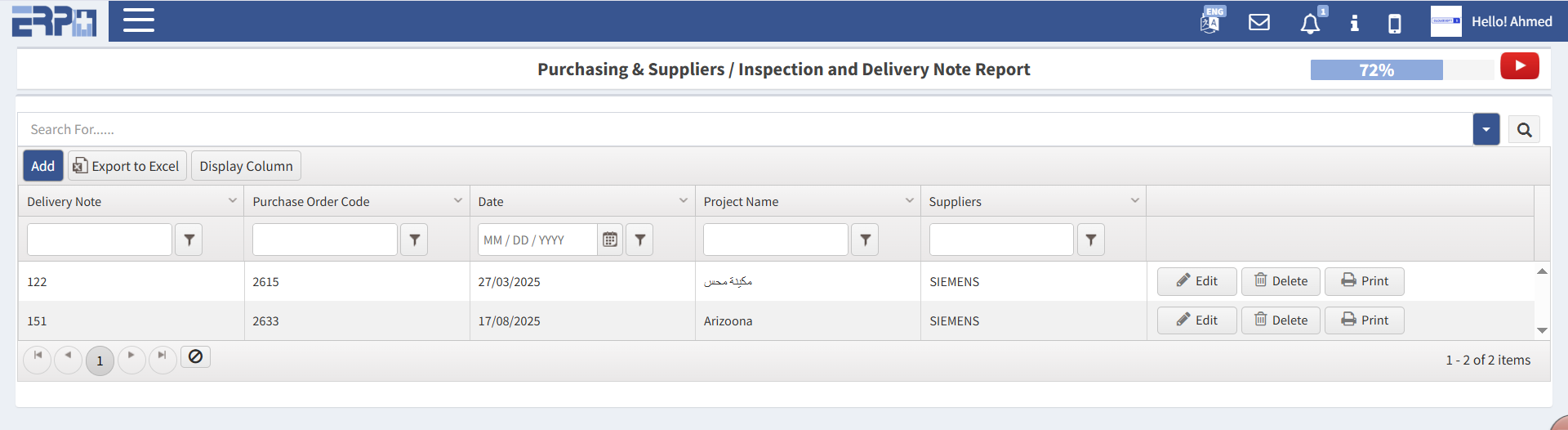The width and height of the screenshot is (1568, 430).
Task: Click the 72% progress bar
Action: click(1377, 70)
